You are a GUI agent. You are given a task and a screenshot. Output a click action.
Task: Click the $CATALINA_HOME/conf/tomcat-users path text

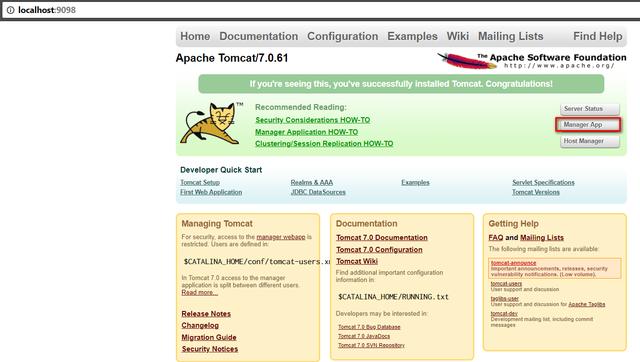click(256, 262)
